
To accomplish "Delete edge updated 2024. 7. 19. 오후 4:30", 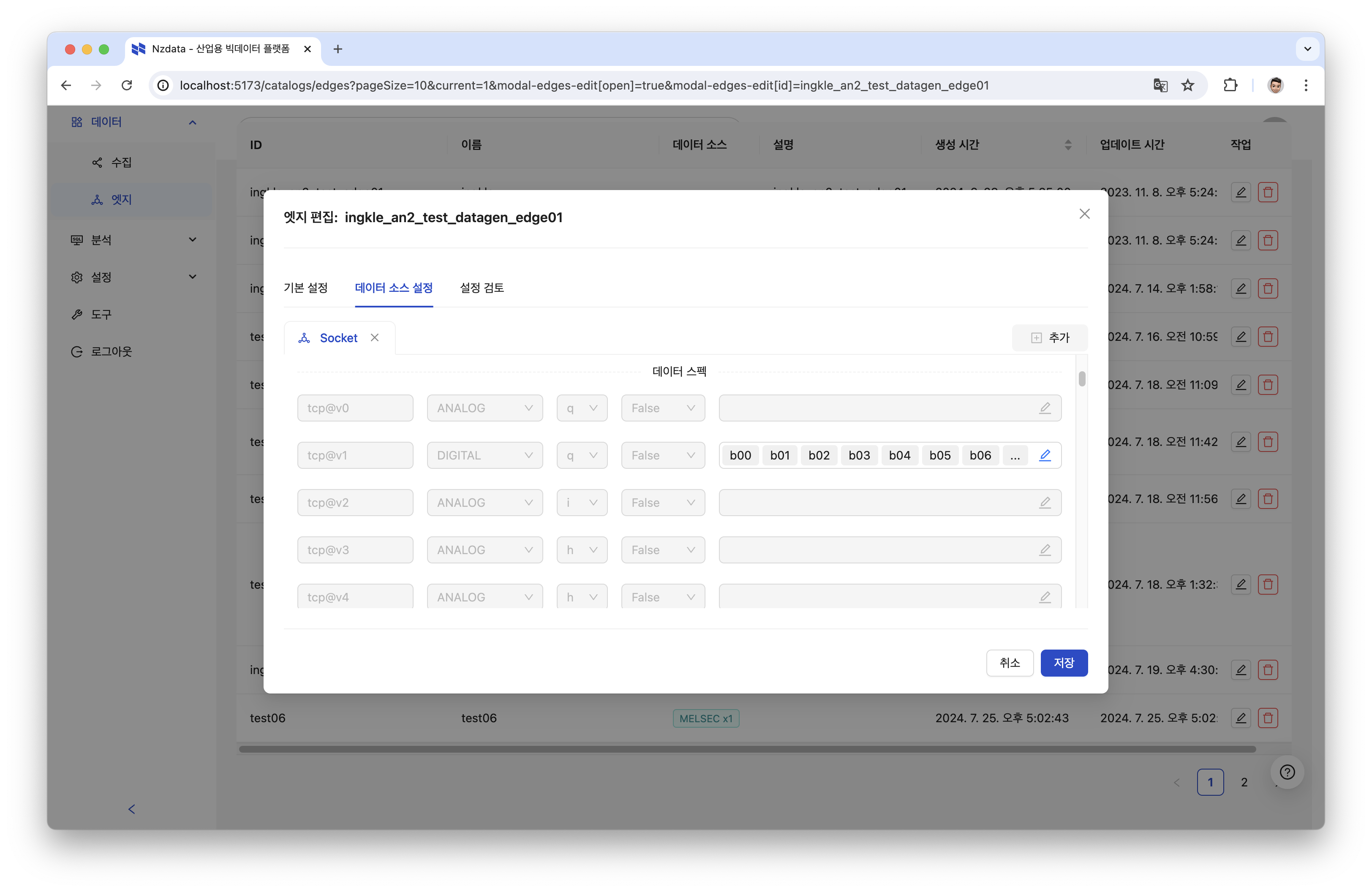I will pyautogui.click(x=1268, y=669).
